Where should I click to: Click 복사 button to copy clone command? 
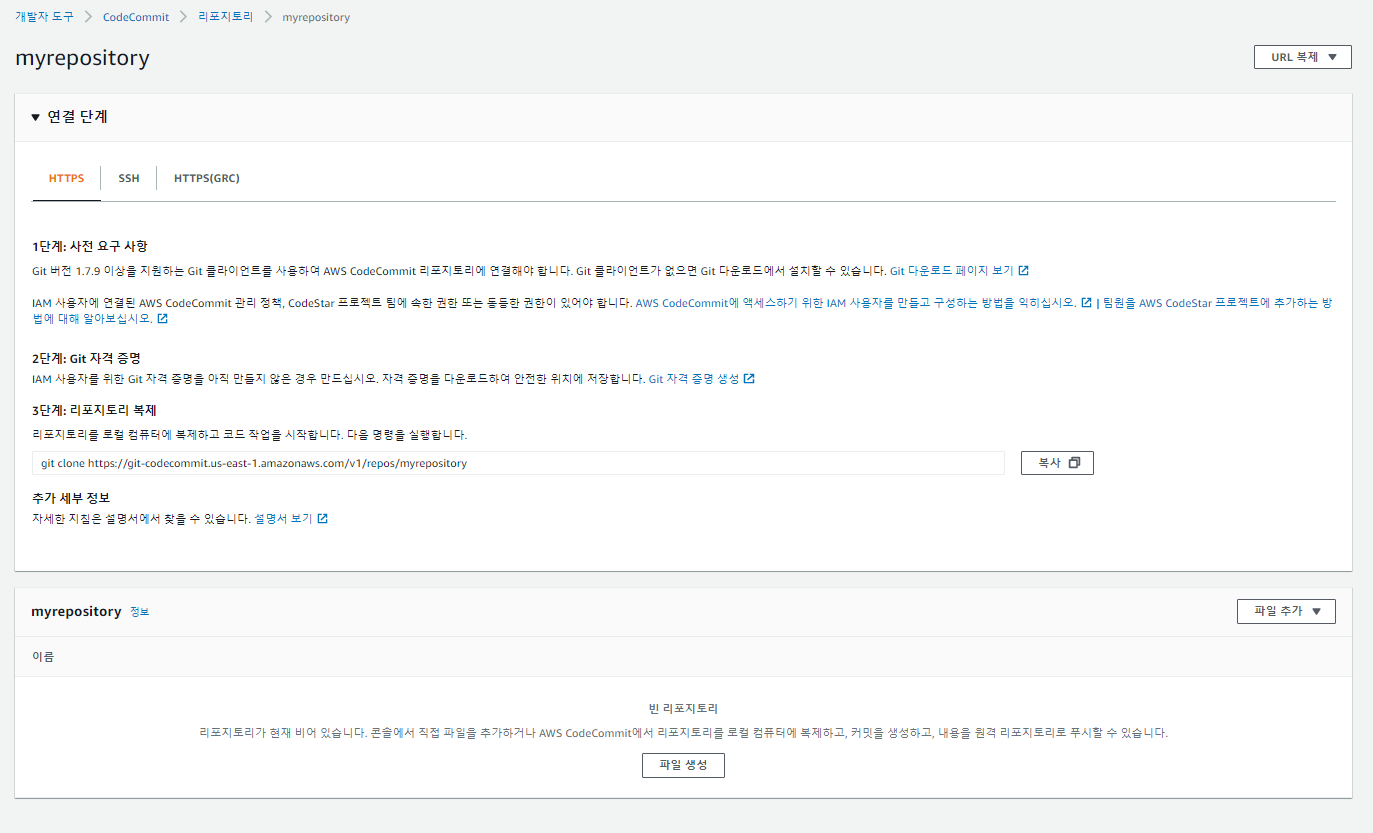[x=1057, y=463]
